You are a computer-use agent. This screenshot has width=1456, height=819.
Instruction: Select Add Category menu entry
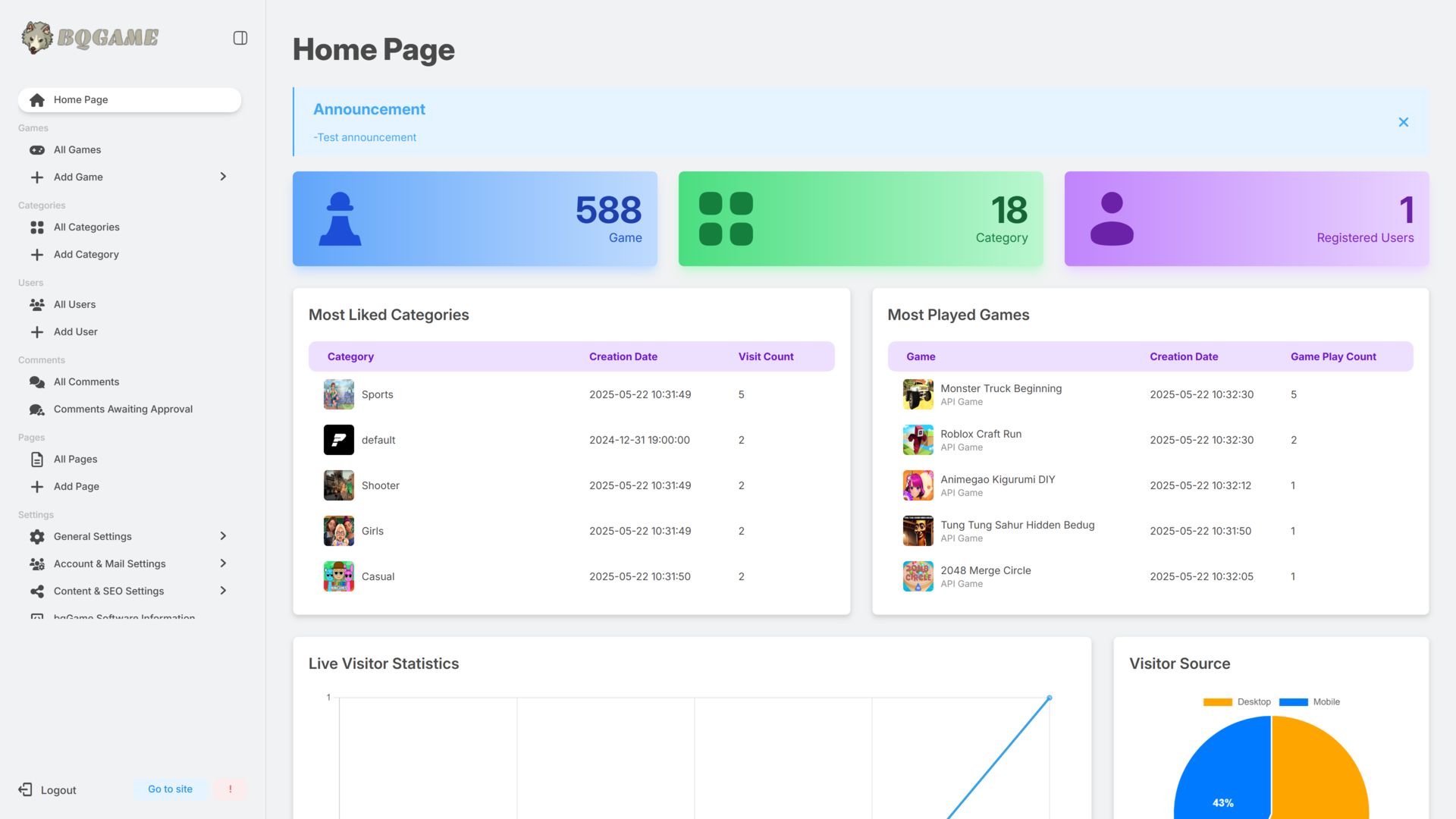pyautogui.click(x=130, y=255)
